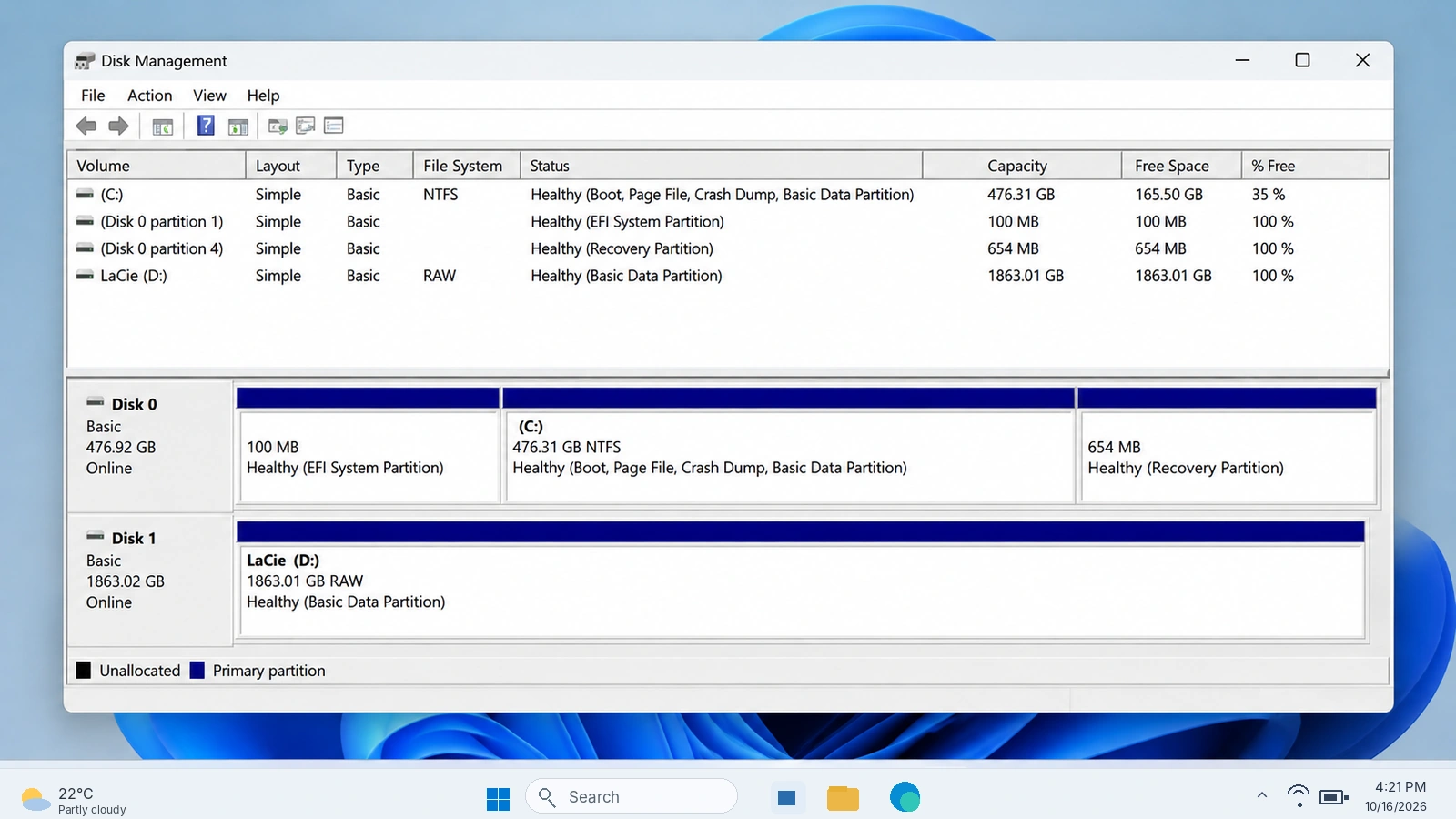Click the Refresh disk toolbar icon
The image size is (1456, 819).
click(x=278, y=126)
